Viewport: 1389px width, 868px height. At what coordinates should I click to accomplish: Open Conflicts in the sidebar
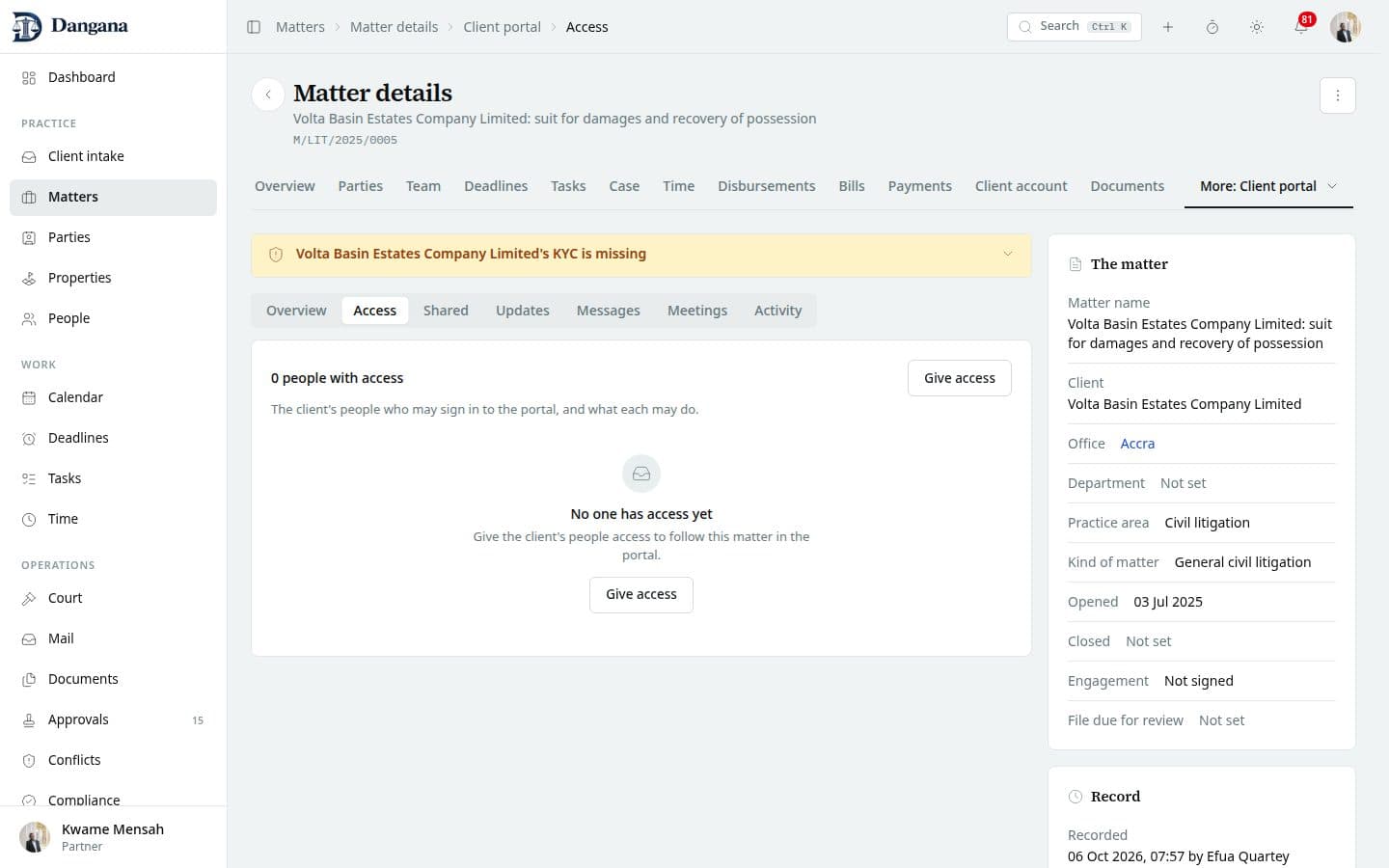coord(113,760)
